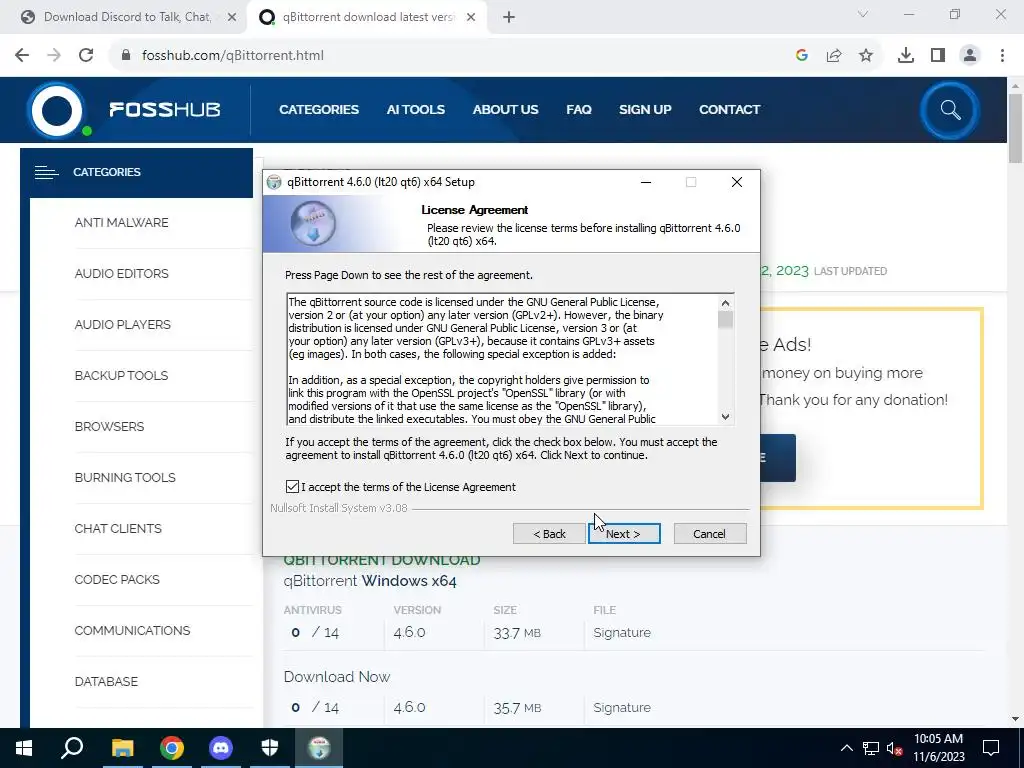The image size is (1024, 768).
Task: Open the Windows Start menu
Action: click(24, 748)
